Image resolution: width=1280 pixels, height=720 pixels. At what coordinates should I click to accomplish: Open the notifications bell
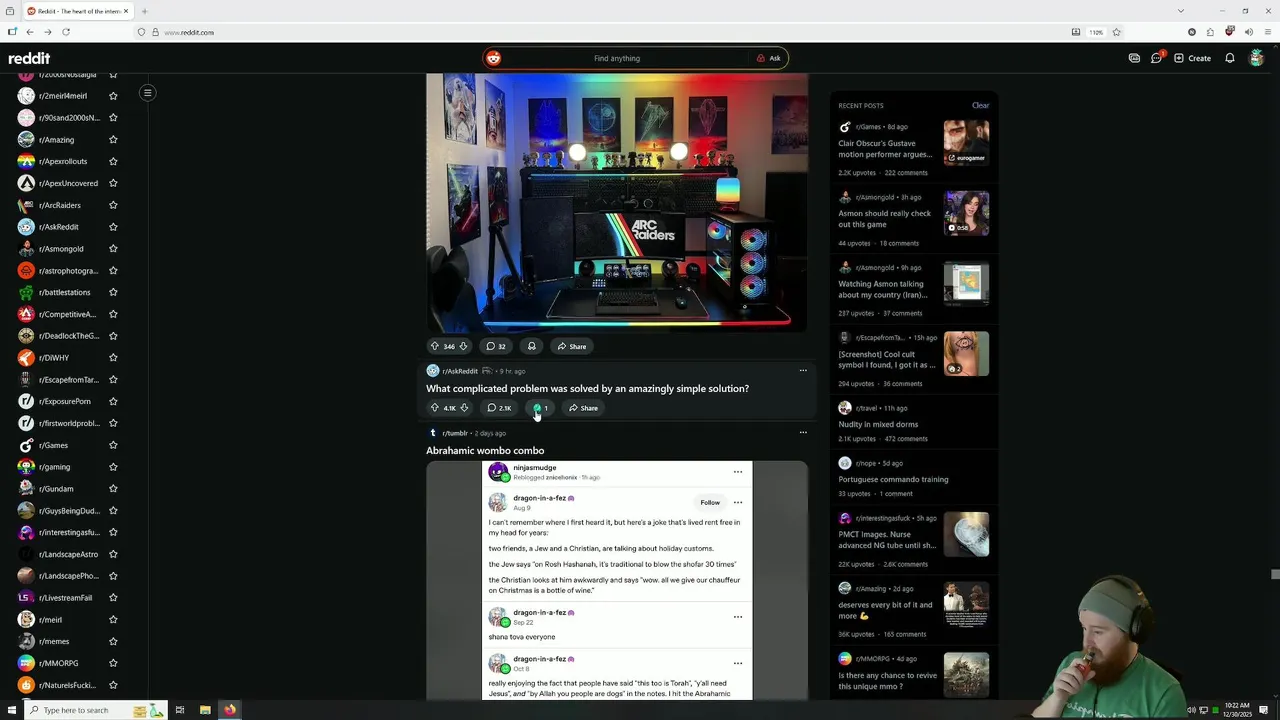click(1230, 58)
